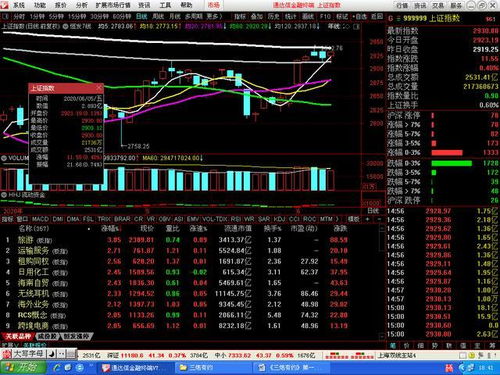Sort the list by the 涨幅% column
500x375 pixels.
click(111, 229)
